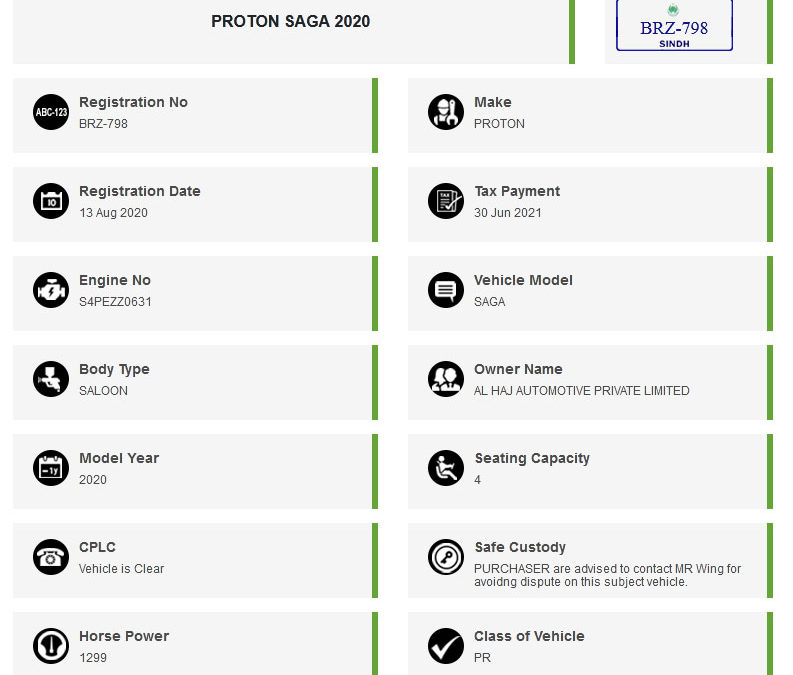Click the Vehicle is Clear status text
This screenshot has width=793, height=675.
click(x=121, y=569)
